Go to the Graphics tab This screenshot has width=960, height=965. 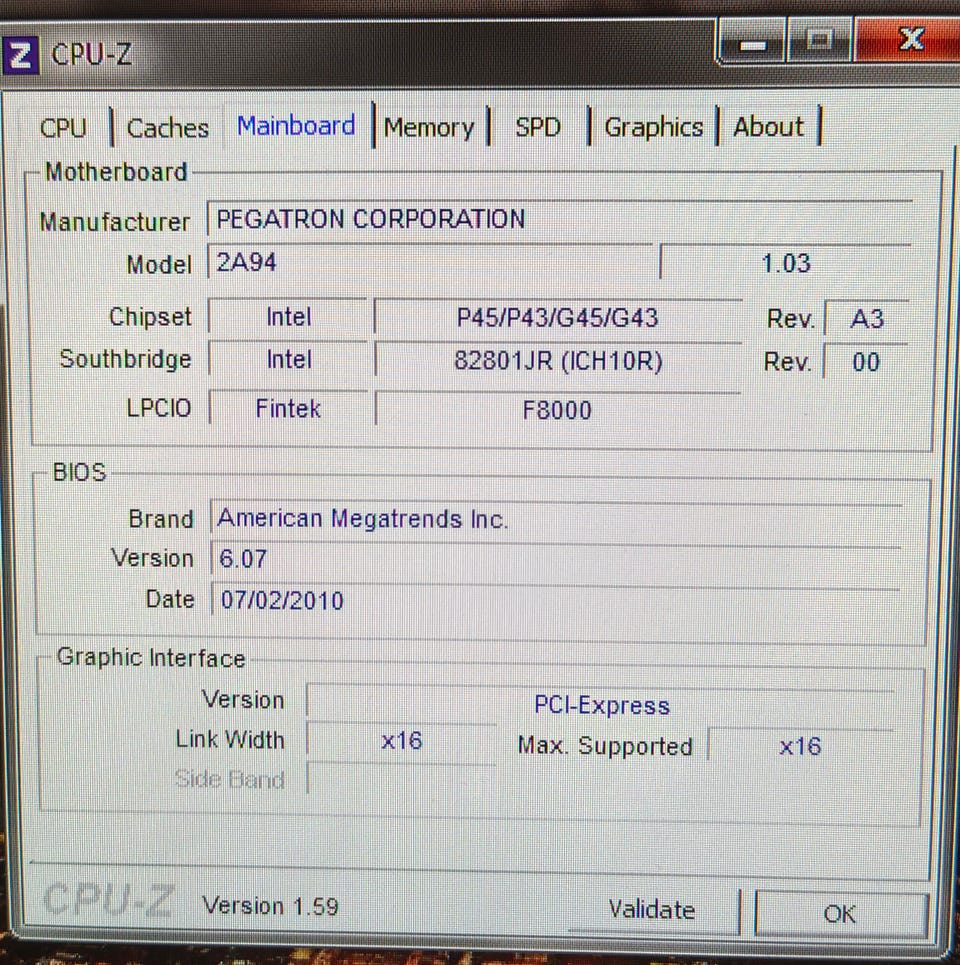coord(654,127)
